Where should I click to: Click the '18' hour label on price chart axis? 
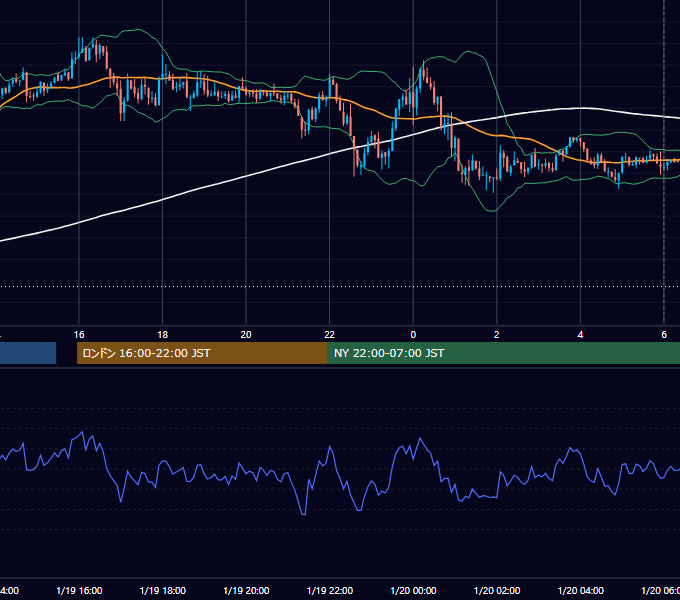(162, 335)
